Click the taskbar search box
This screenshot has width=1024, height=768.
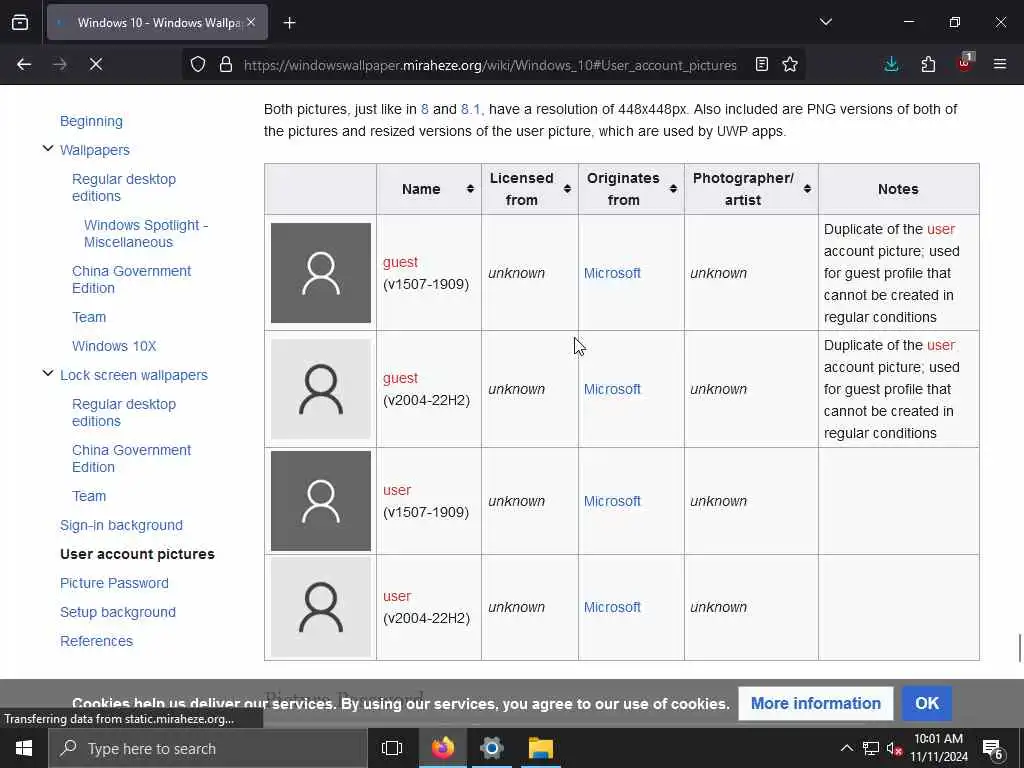(x=208, y=748)
